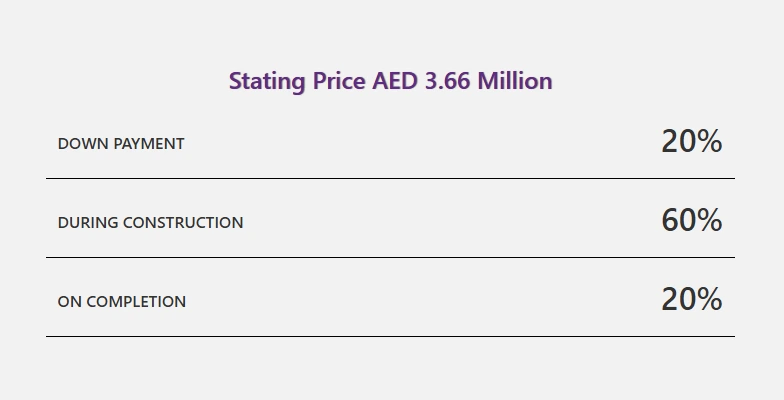Click the word PAYMENT in the first row
Viewport: 784px width, 400px height.
[149, 144]
